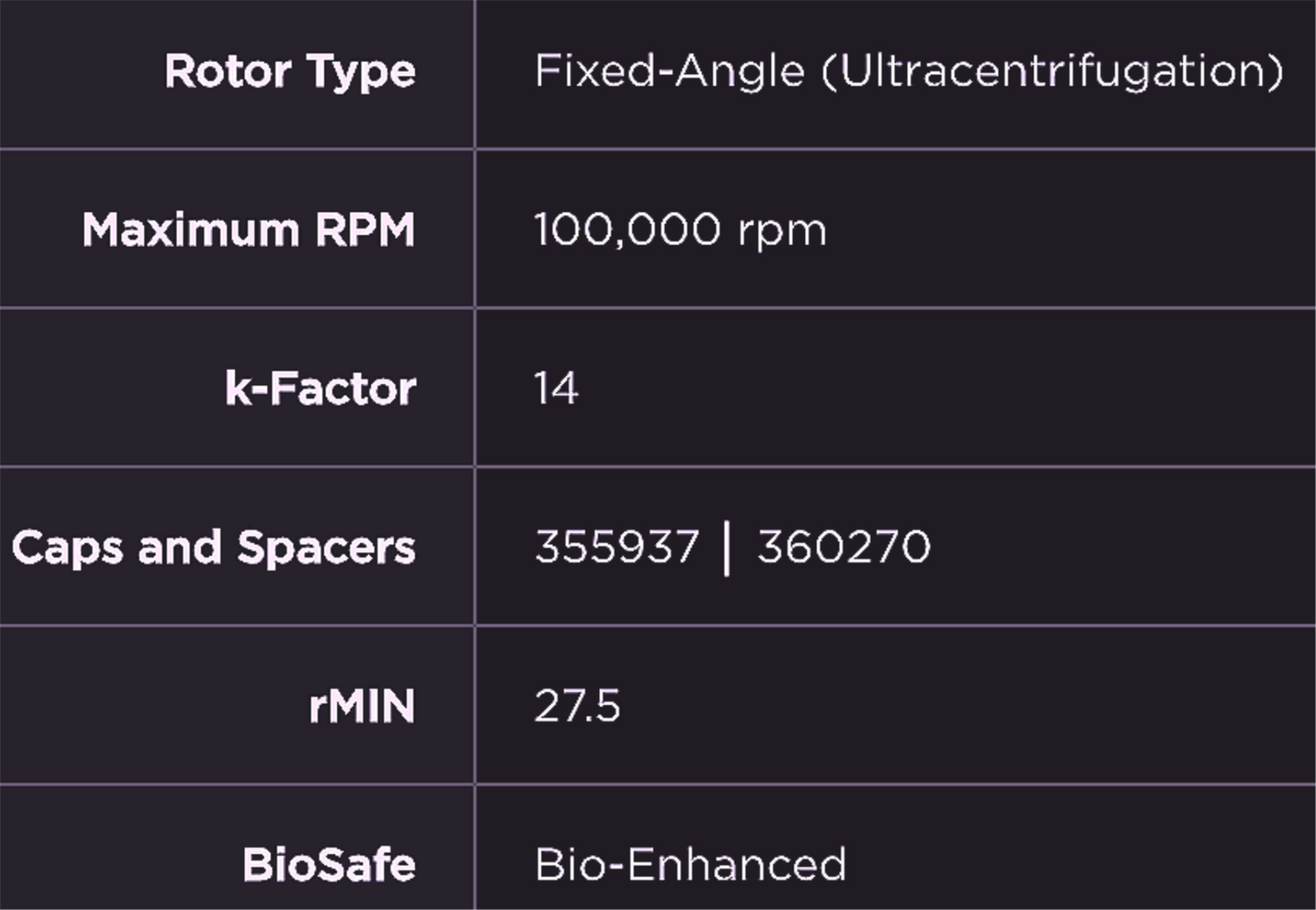Click the k-Factor row label
The width and height of the screenshot is (1316, 910).
321,389
